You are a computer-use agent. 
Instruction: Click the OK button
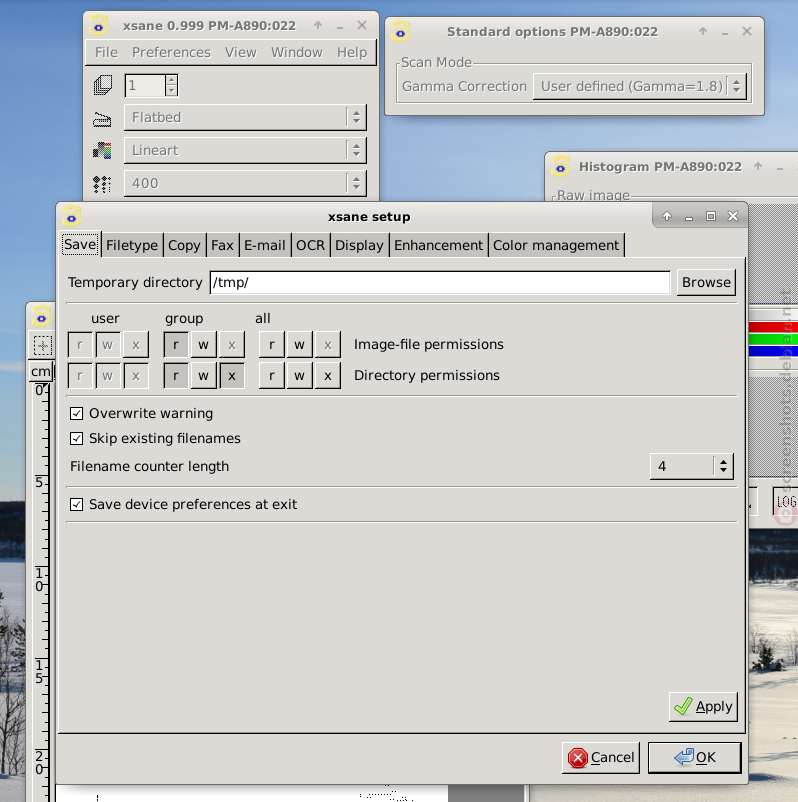coord(694,758)
